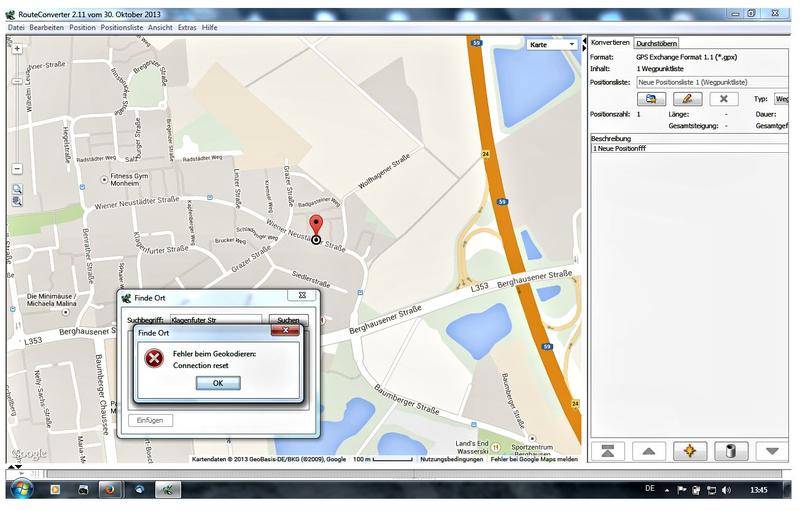800x511 pixels.
Task: Open the Action Center flag icon
Action: pos(681,490)
